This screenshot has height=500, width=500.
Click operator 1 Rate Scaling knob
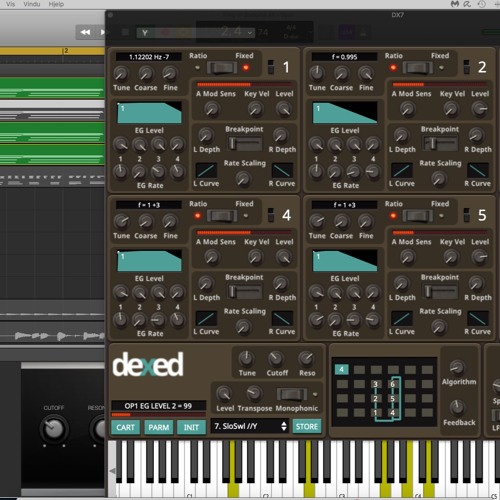[x=243, y=179]
